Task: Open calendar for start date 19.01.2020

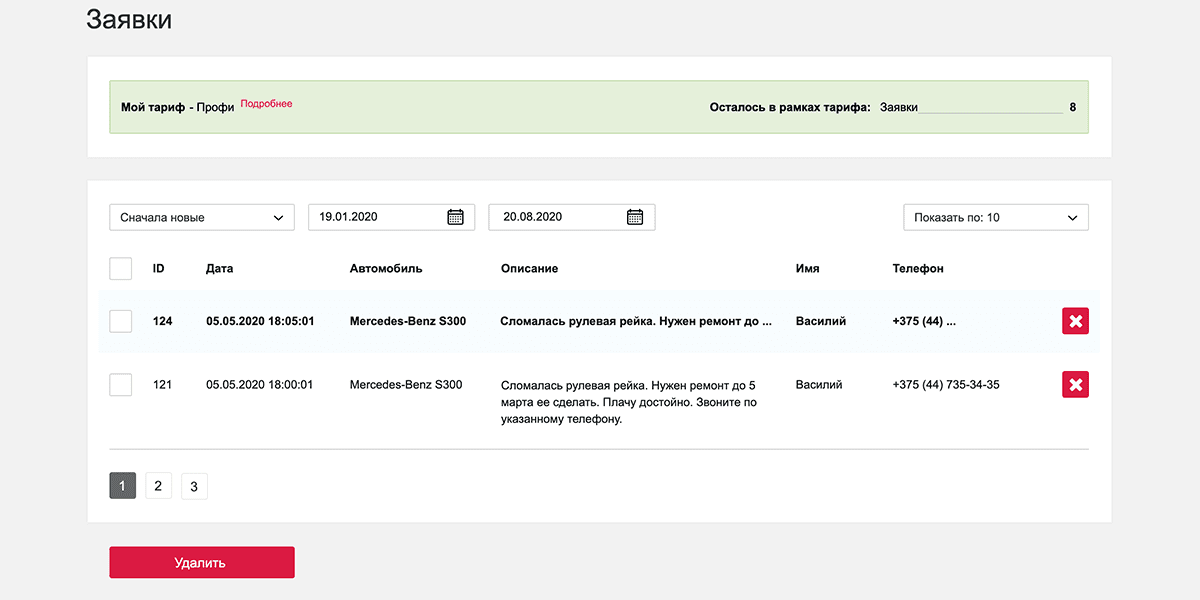Action: coord(455,217)
